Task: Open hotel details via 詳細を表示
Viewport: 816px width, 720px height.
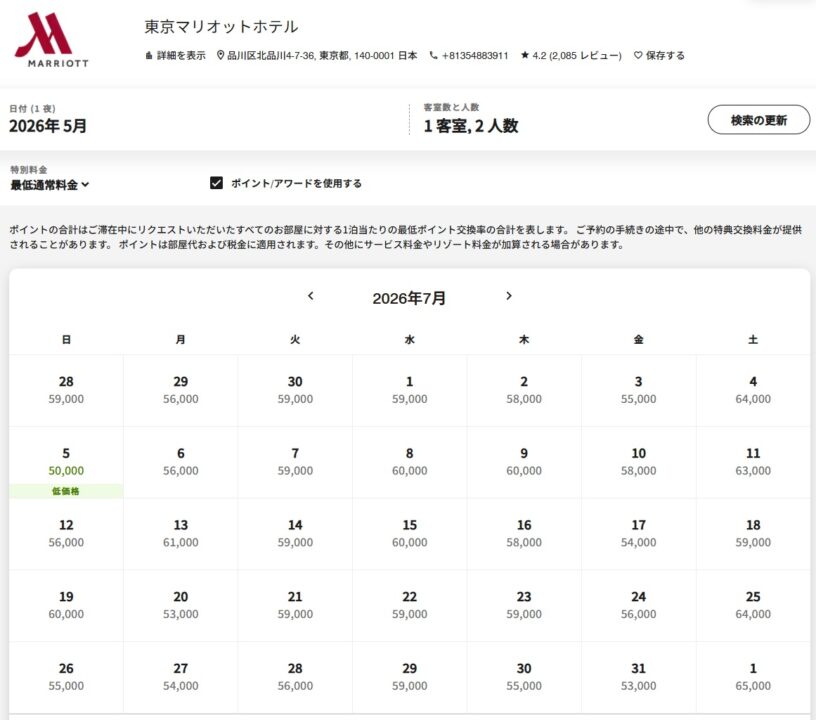Action: pos(176,56)
